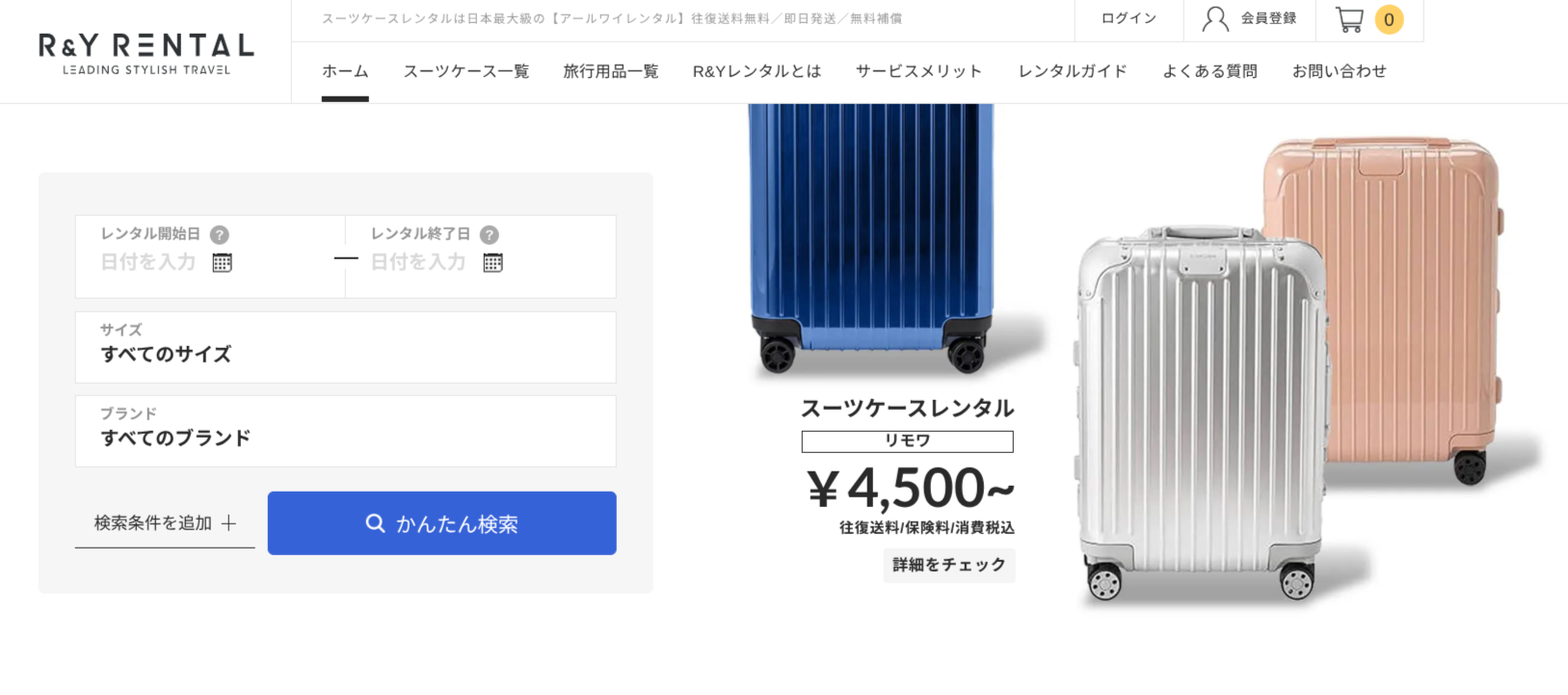Click the help icon beside レンタル終了日
Screen dimensions: 1568x695
coord(490,234)
